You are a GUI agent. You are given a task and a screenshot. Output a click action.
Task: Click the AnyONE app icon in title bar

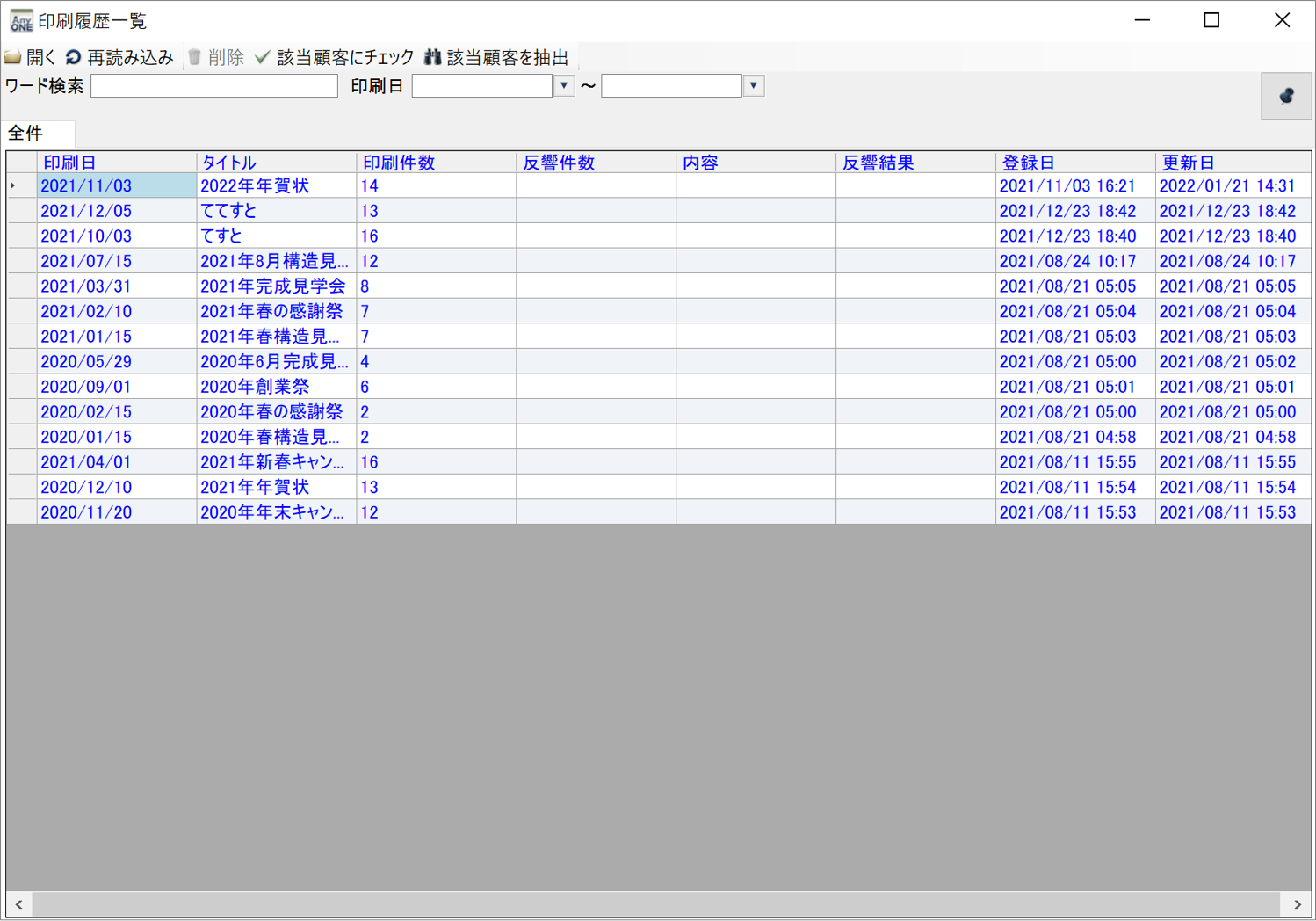pos(20,20)
